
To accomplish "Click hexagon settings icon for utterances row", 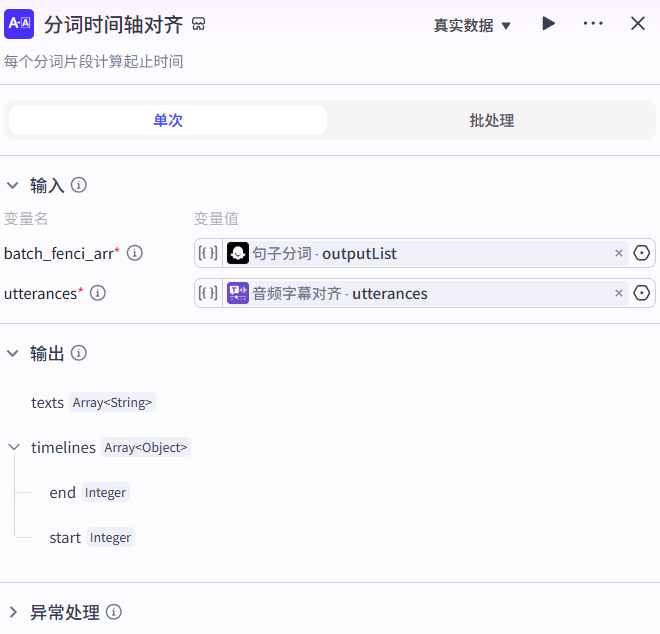I will 641,293.
